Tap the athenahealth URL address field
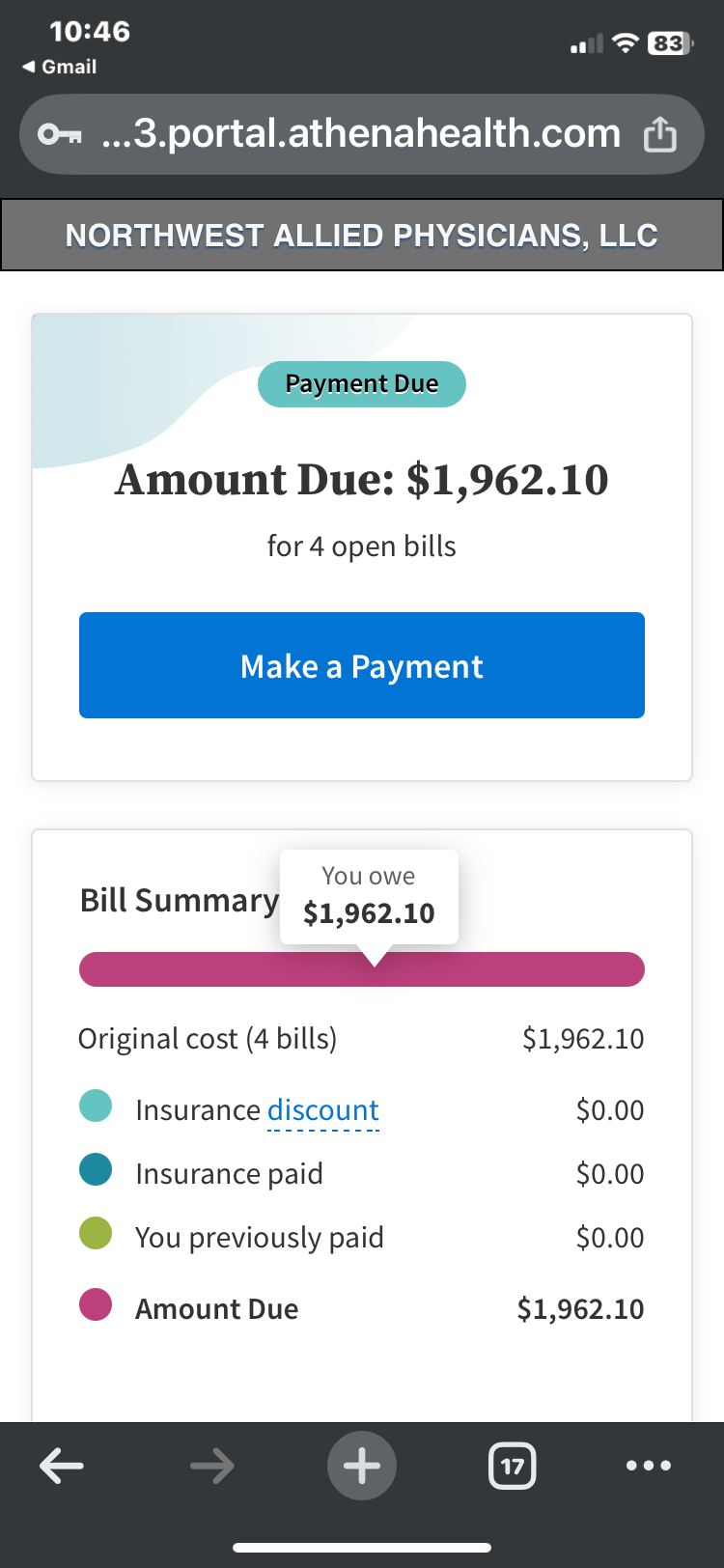This screenshot has width=724, height=1568. [x=362, y=134]
